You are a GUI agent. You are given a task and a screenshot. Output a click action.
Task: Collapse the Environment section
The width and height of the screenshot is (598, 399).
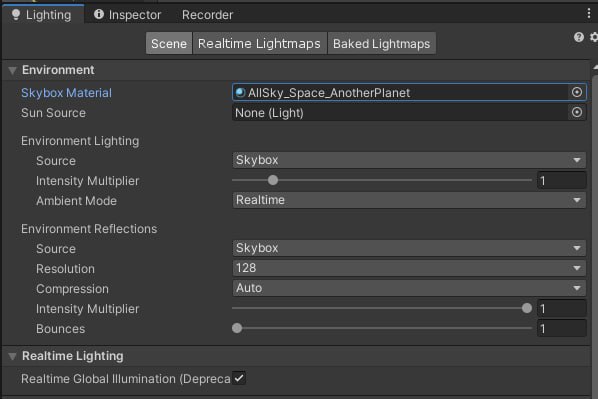(13, 70)
